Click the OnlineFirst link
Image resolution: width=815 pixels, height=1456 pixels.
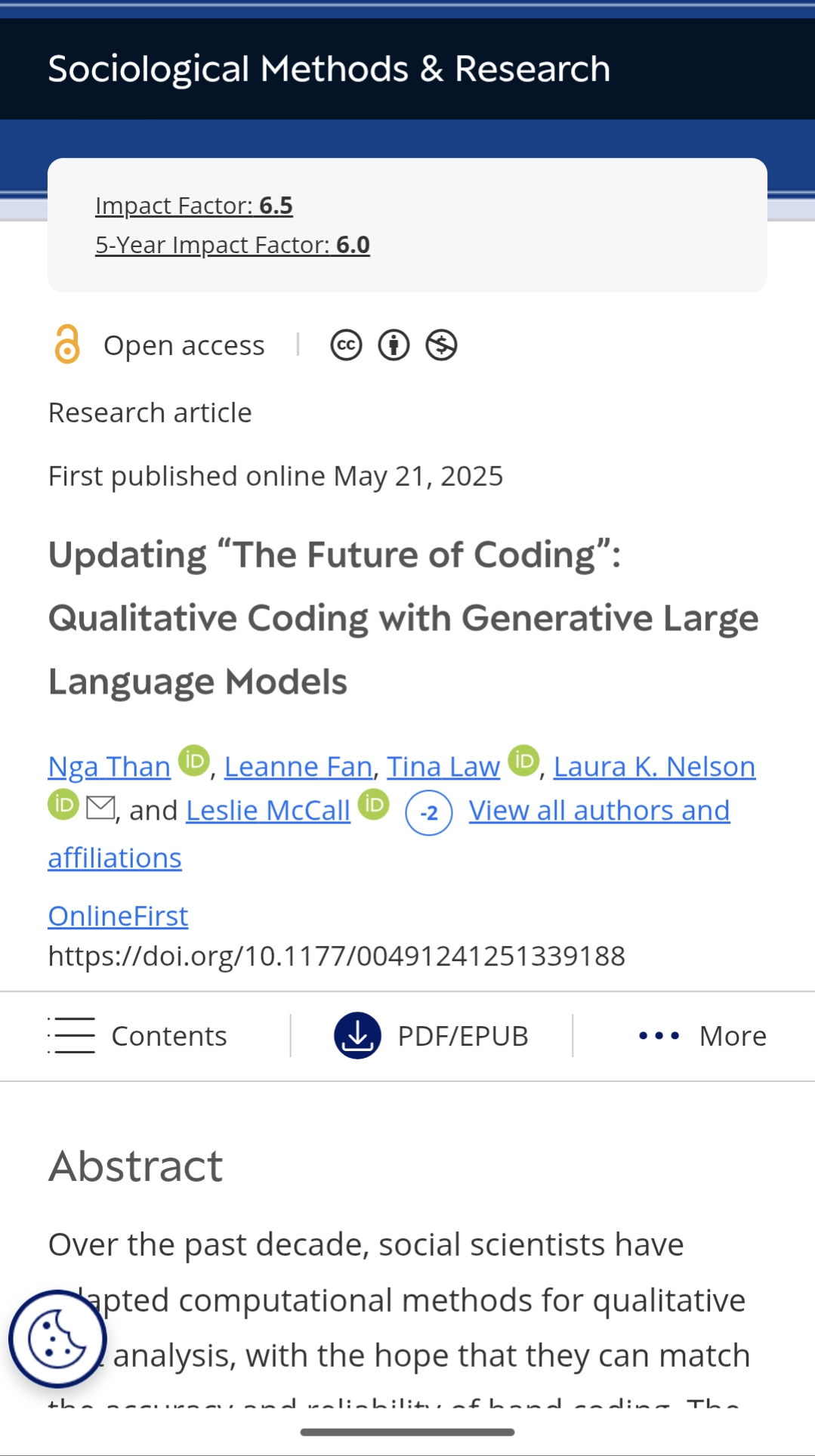118,916
